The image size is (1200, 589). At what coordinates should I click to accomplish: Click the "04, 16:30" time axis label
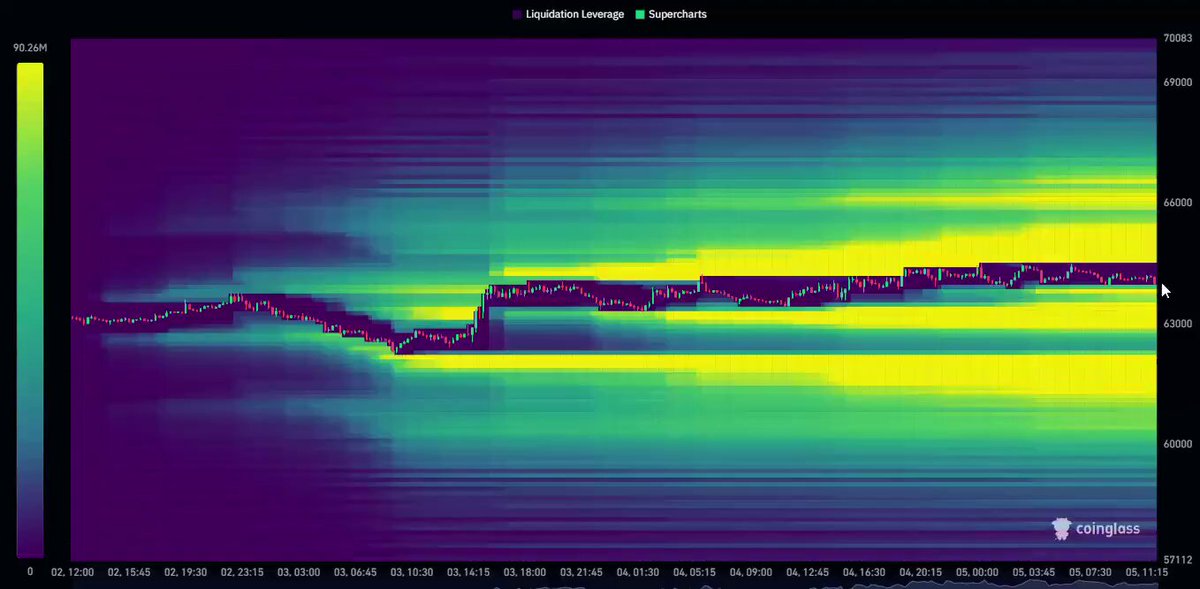(x=864, y=573)
